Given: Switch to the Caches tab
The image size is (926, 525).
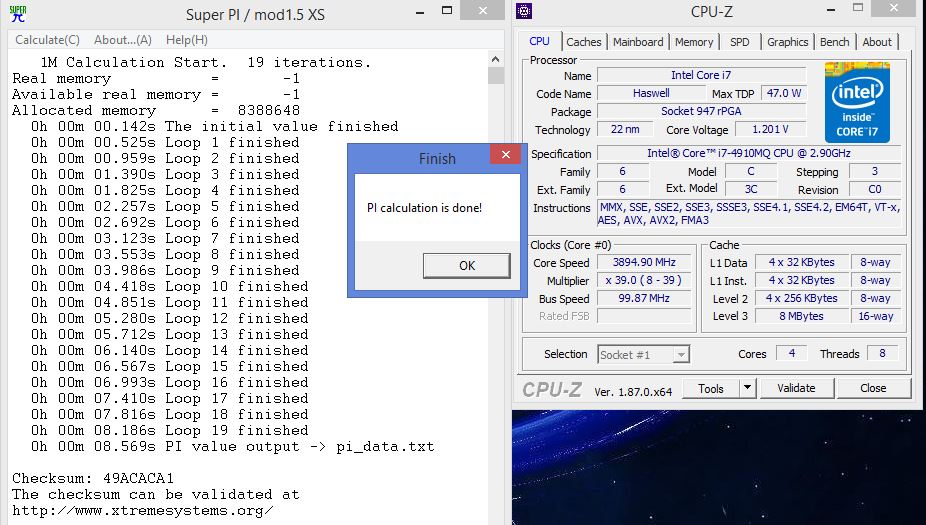Looking at the screenshot, I should (x=583, y=42).
